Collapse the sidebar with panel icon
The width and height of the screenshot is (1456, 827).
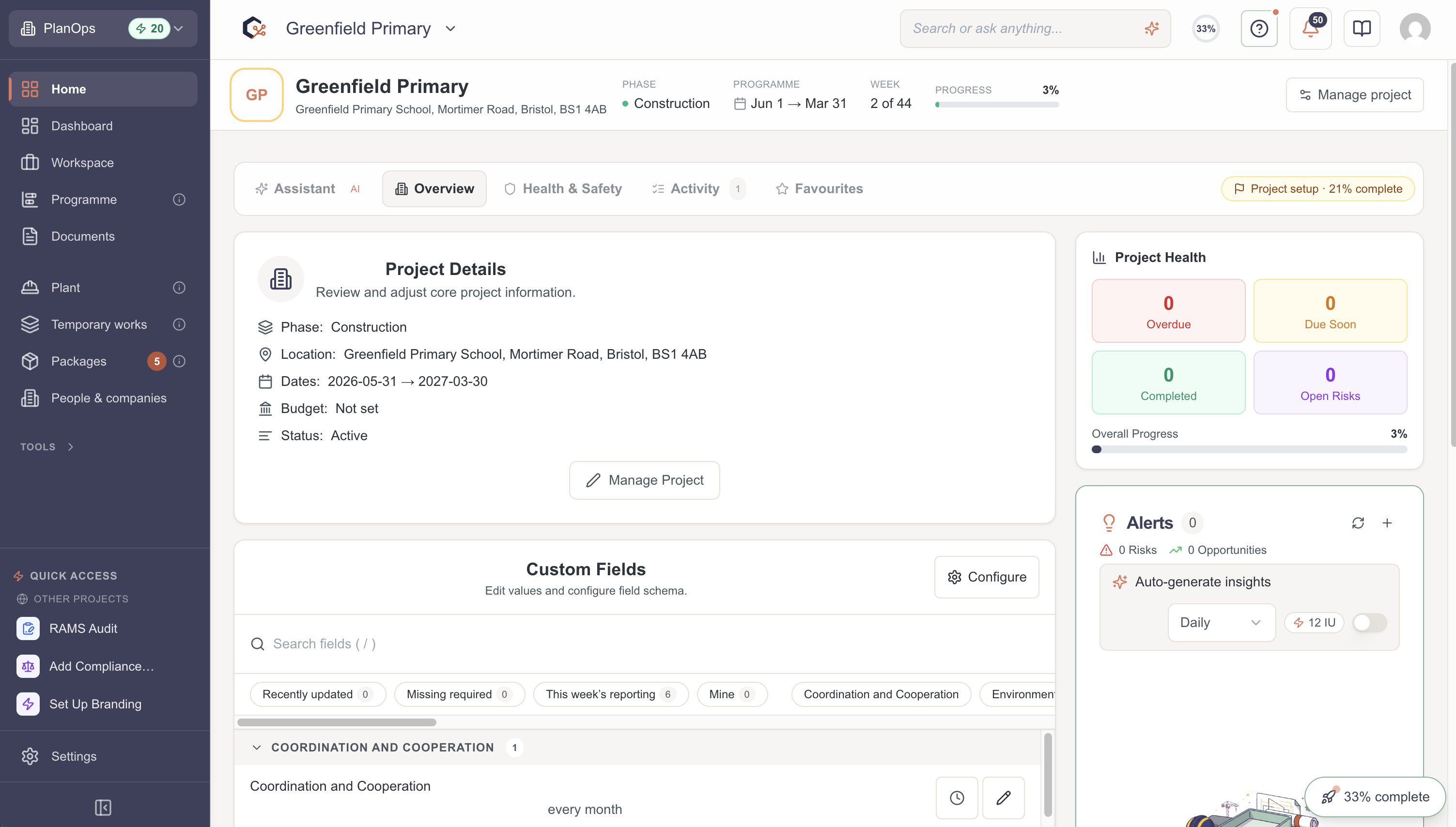click(x=103, y=807)
